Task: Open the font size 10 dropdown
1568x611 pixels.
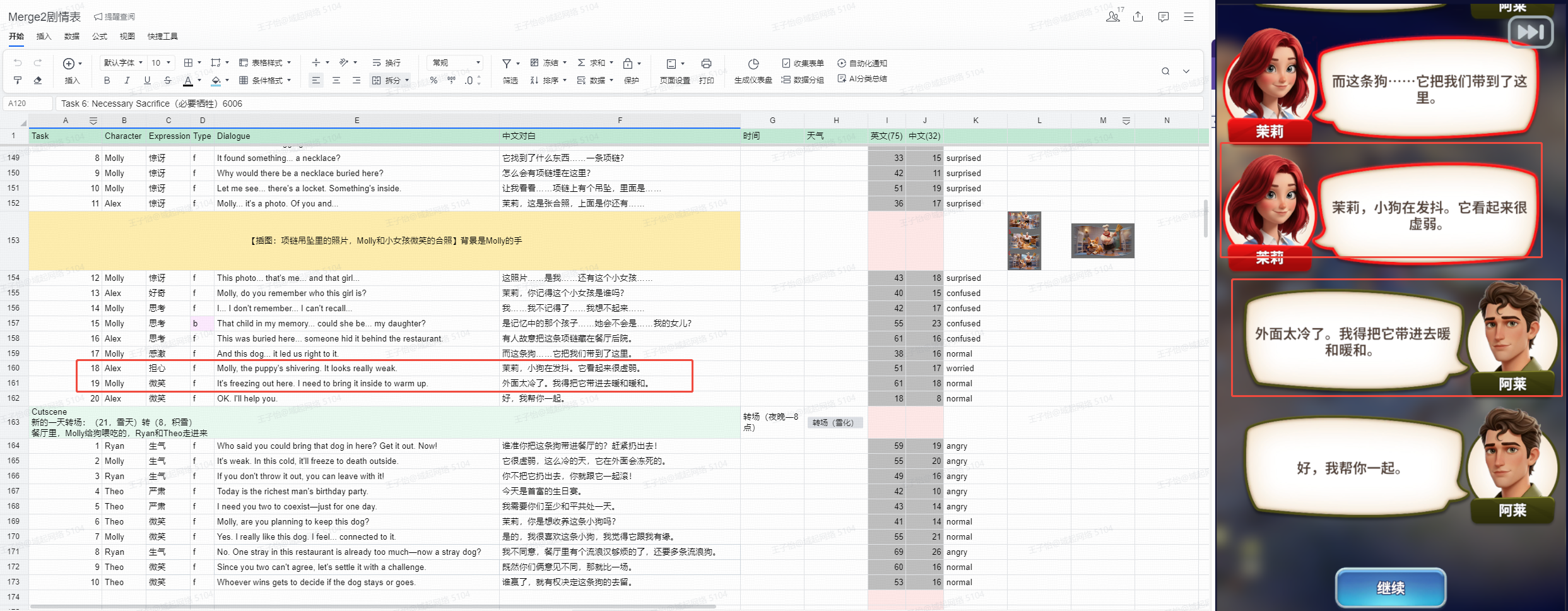Action: click(x=161, y=62)
